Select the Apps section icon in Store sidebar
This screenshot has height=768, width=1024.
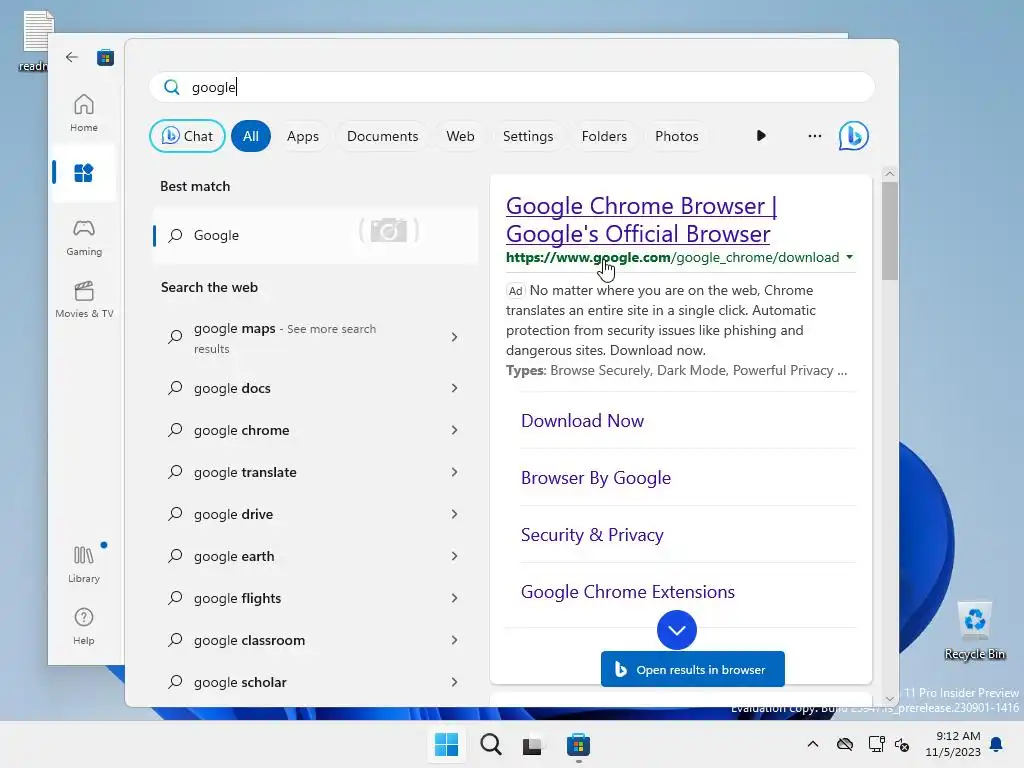tap(84, 173)
